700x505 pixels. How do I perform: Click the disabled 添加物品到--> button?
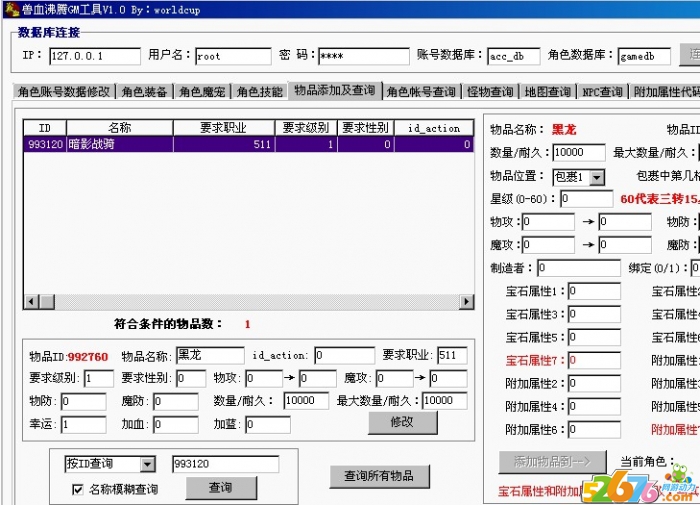[x=552, y=461]
